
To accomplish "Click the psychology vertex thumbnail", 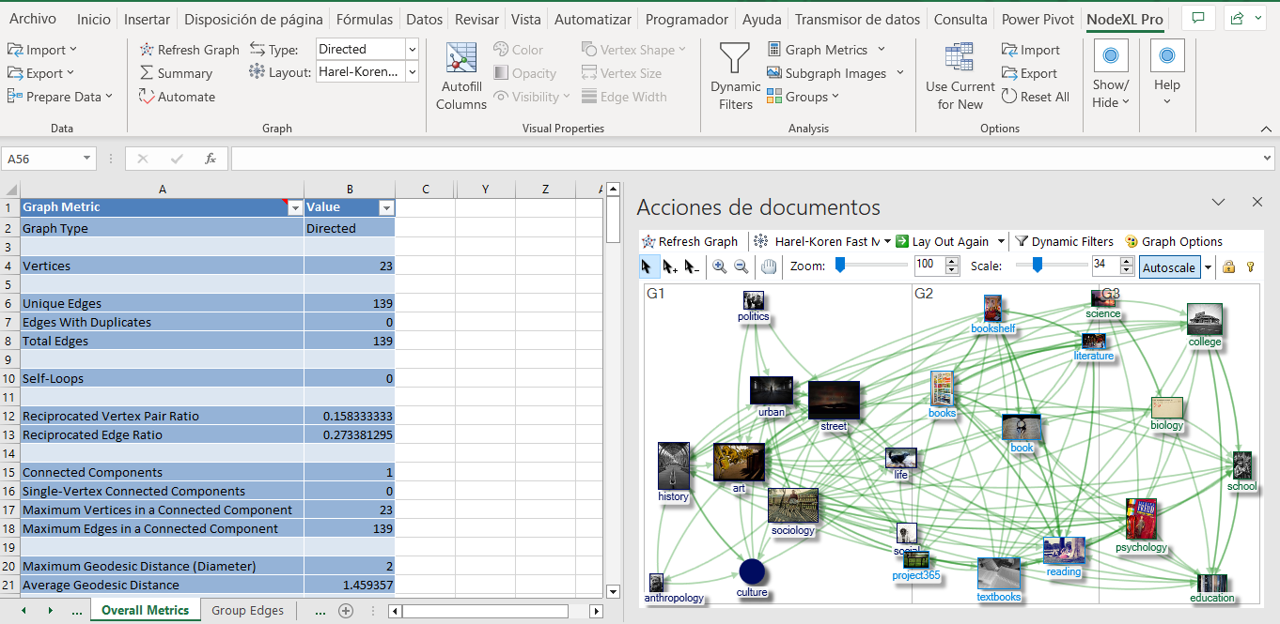I will coord(1141,519).
